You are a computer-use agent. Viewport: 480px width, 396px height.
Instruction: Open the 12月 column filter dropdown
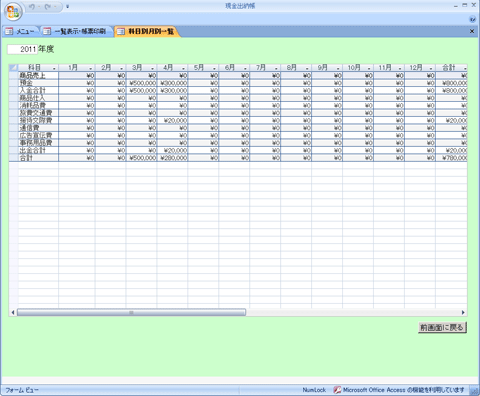coord(431,68)
